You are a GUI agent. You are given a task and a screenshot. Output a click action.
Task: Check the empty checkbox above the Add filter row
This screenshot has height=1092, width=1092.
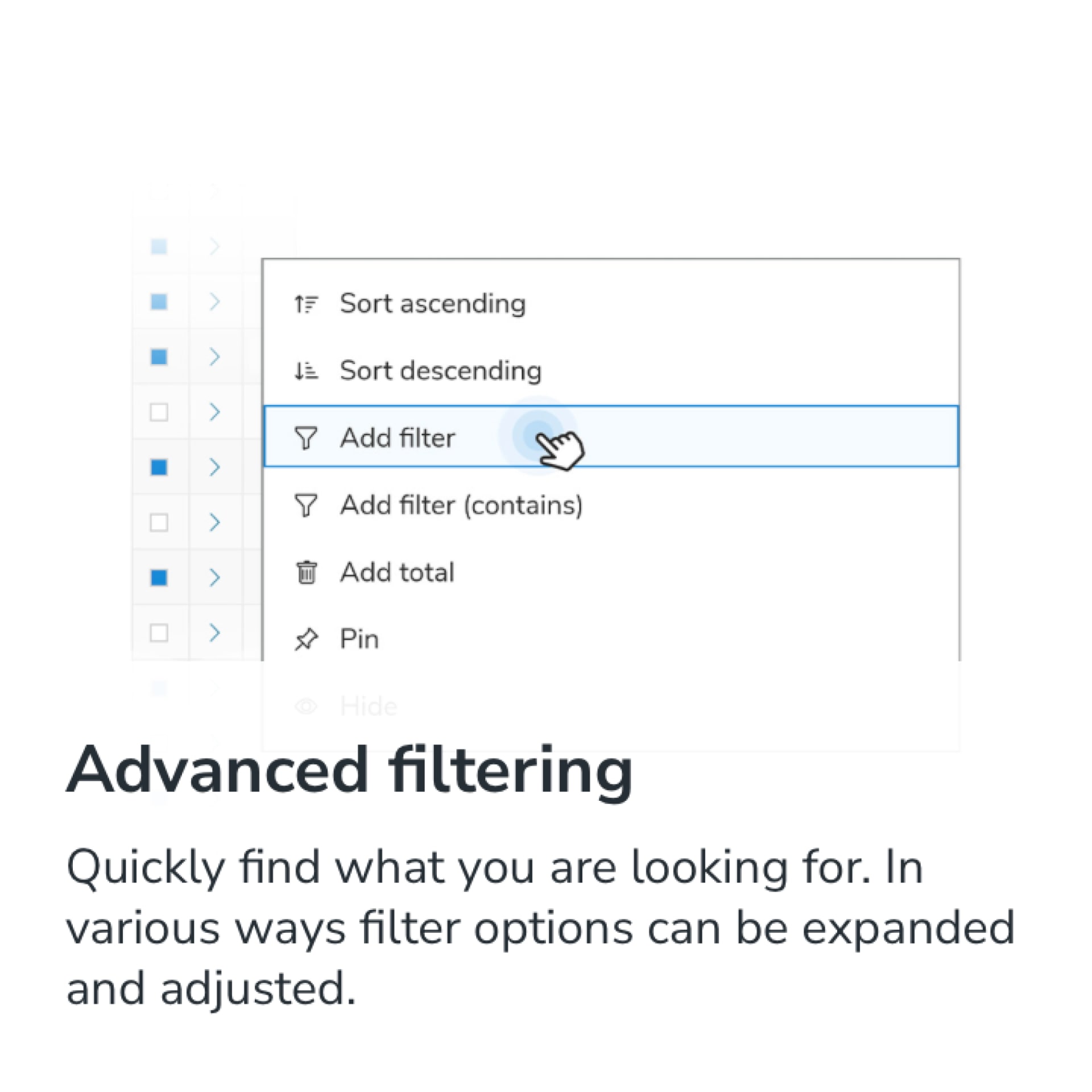click(159, 412)
